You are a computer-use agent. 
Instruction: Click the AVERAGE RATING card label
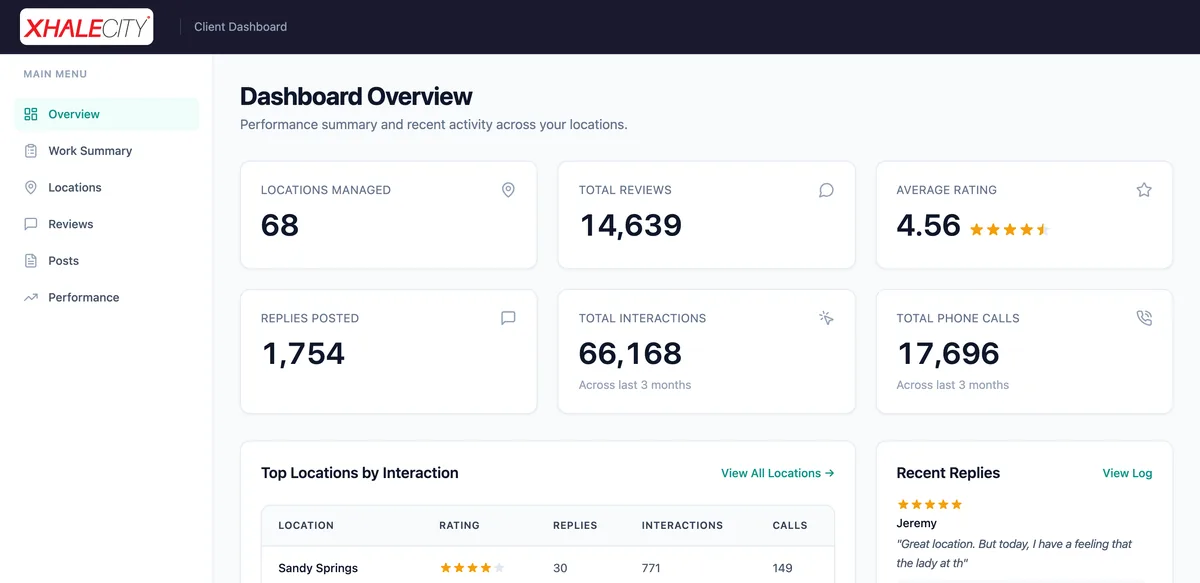point(947,190)
